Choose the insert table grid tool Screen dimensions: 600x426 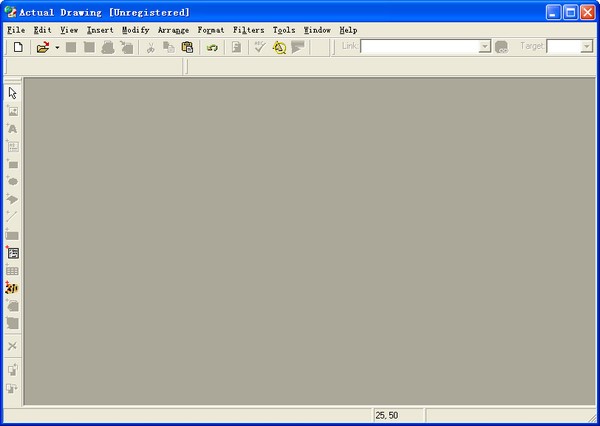[x=12, y=271]
